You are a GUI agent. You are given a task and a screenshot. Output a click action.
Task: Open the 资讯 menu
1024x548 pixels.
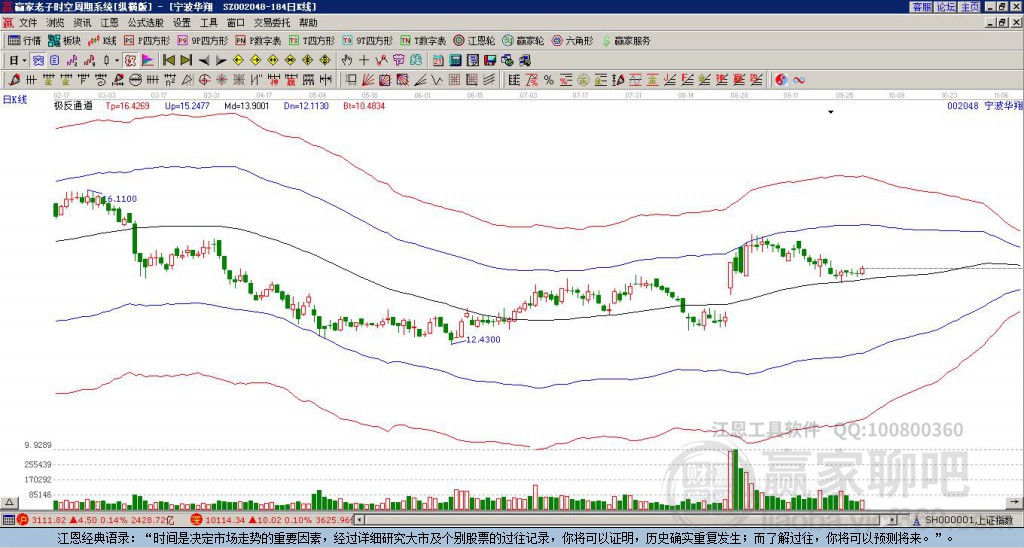click(x=82, y=23)
